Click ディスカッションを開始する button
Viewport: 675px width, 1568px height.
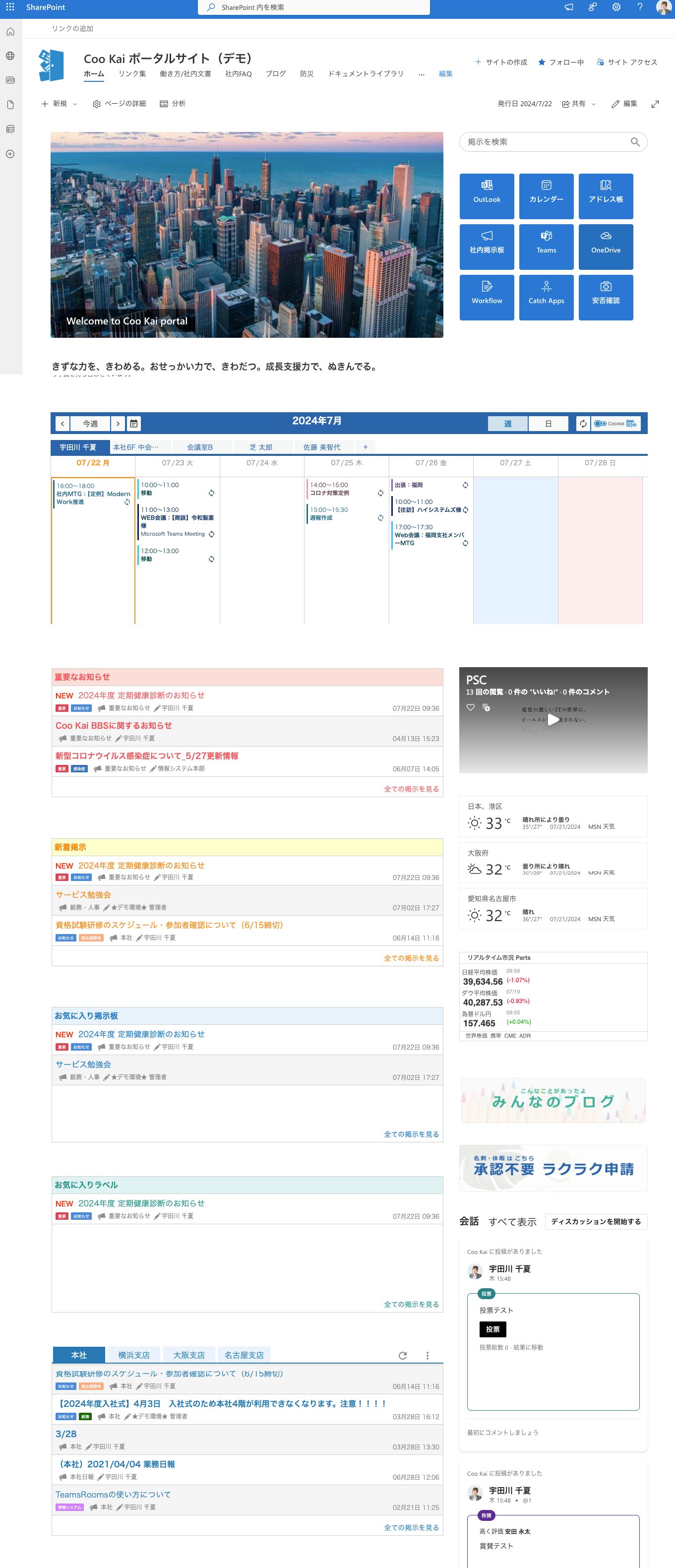596,1221
